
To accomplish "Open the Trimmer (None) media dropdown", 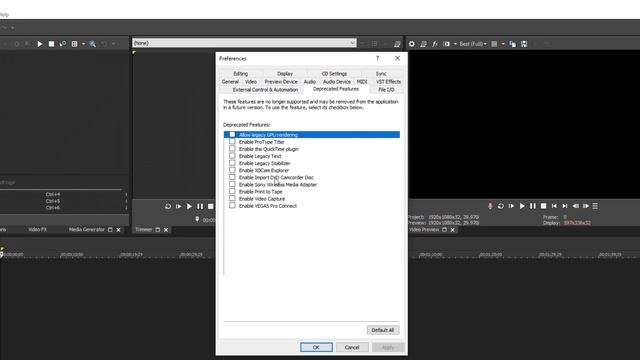I will click(x=244, y=43).
